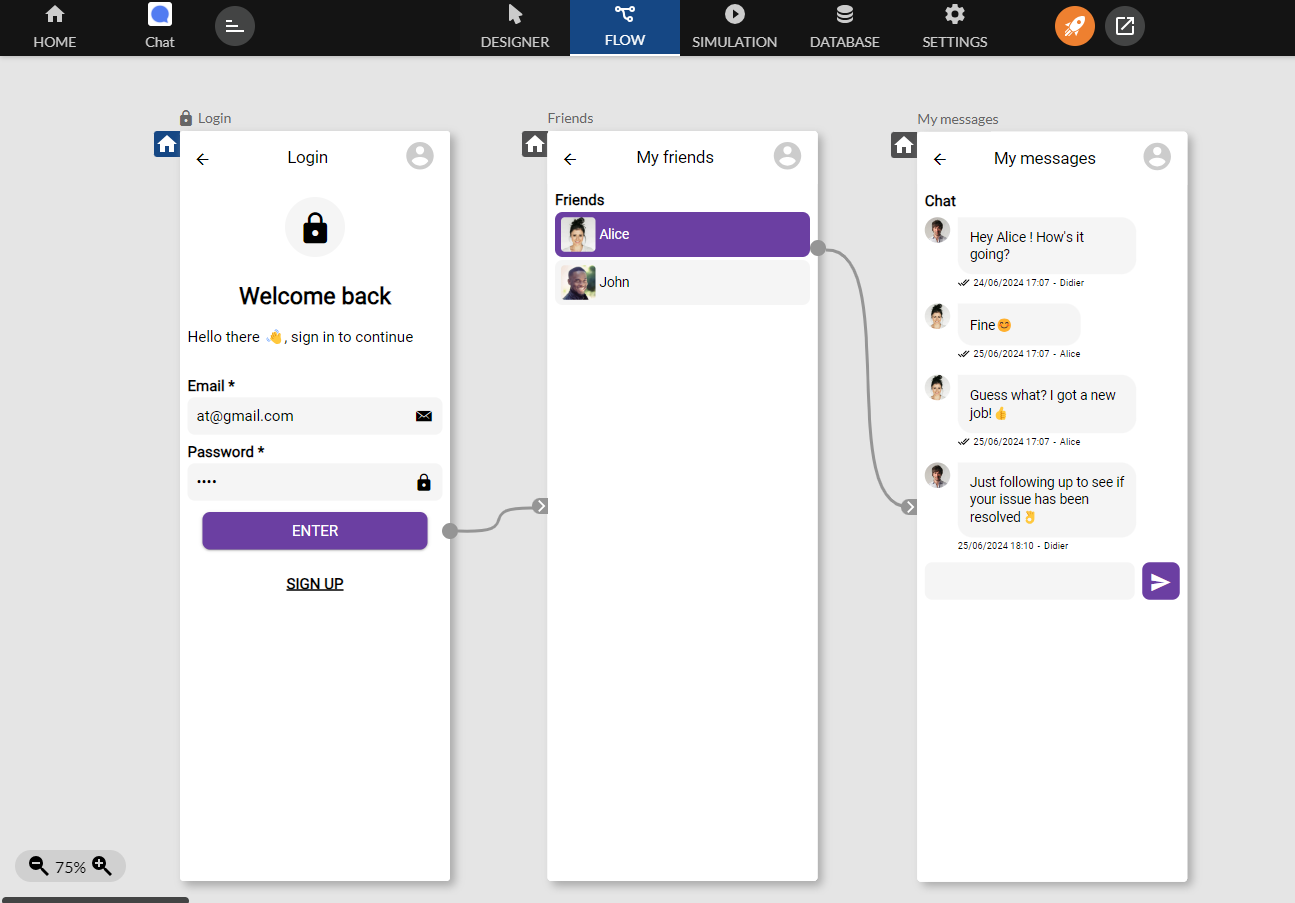The width and height of the screenshot is (1295, 903).
Task: Click the 'My messages' screen label above the canvas
Action: pos(958,119)
